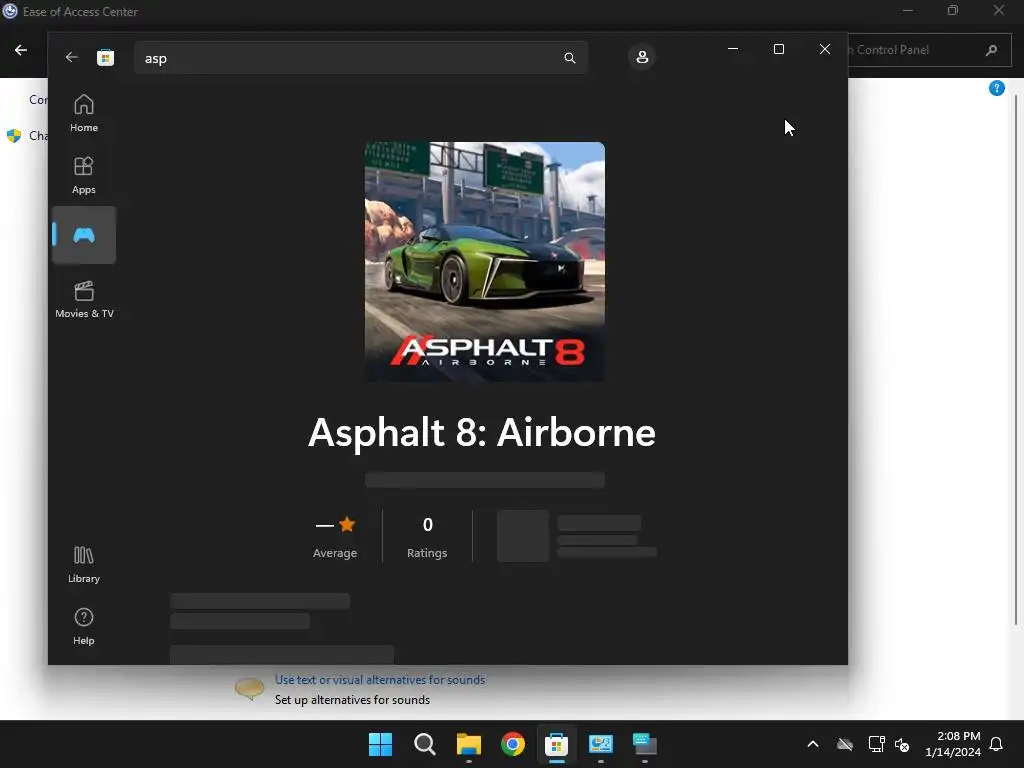Open the rightmost taskbar app with keyboard icon
This screenshot has height=768, width=1024.
tap(645, 744)
